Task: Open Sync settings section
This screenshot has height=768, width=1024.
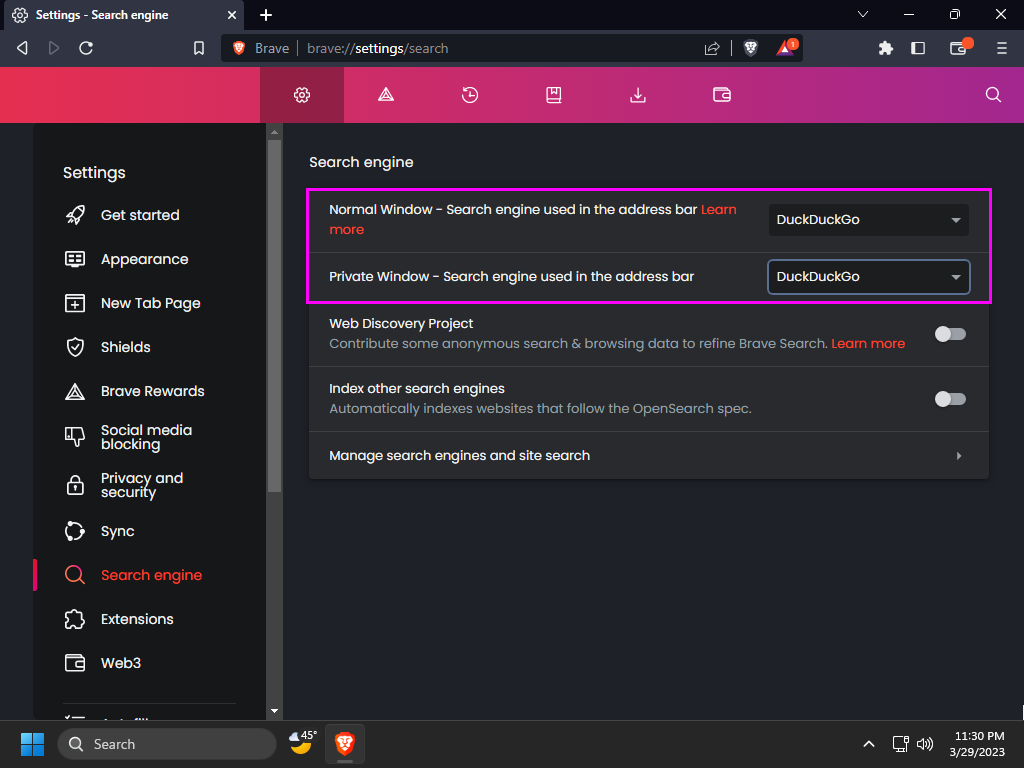Action: pyautogui.click(x=100, y=531)
